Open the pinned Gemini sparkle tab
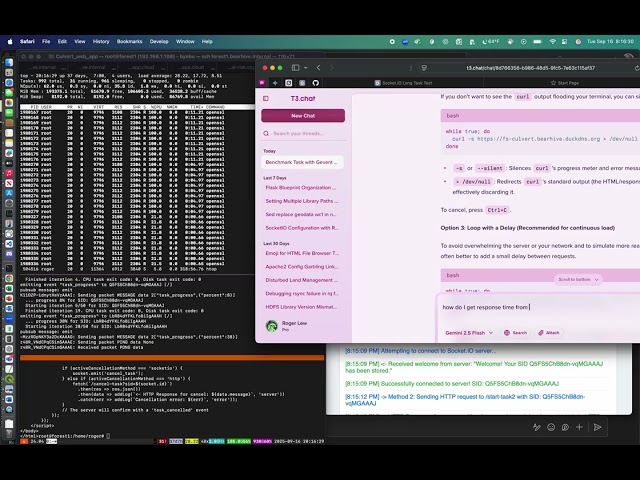This screenshot has height=480, width=640. [x=276, y=83]
